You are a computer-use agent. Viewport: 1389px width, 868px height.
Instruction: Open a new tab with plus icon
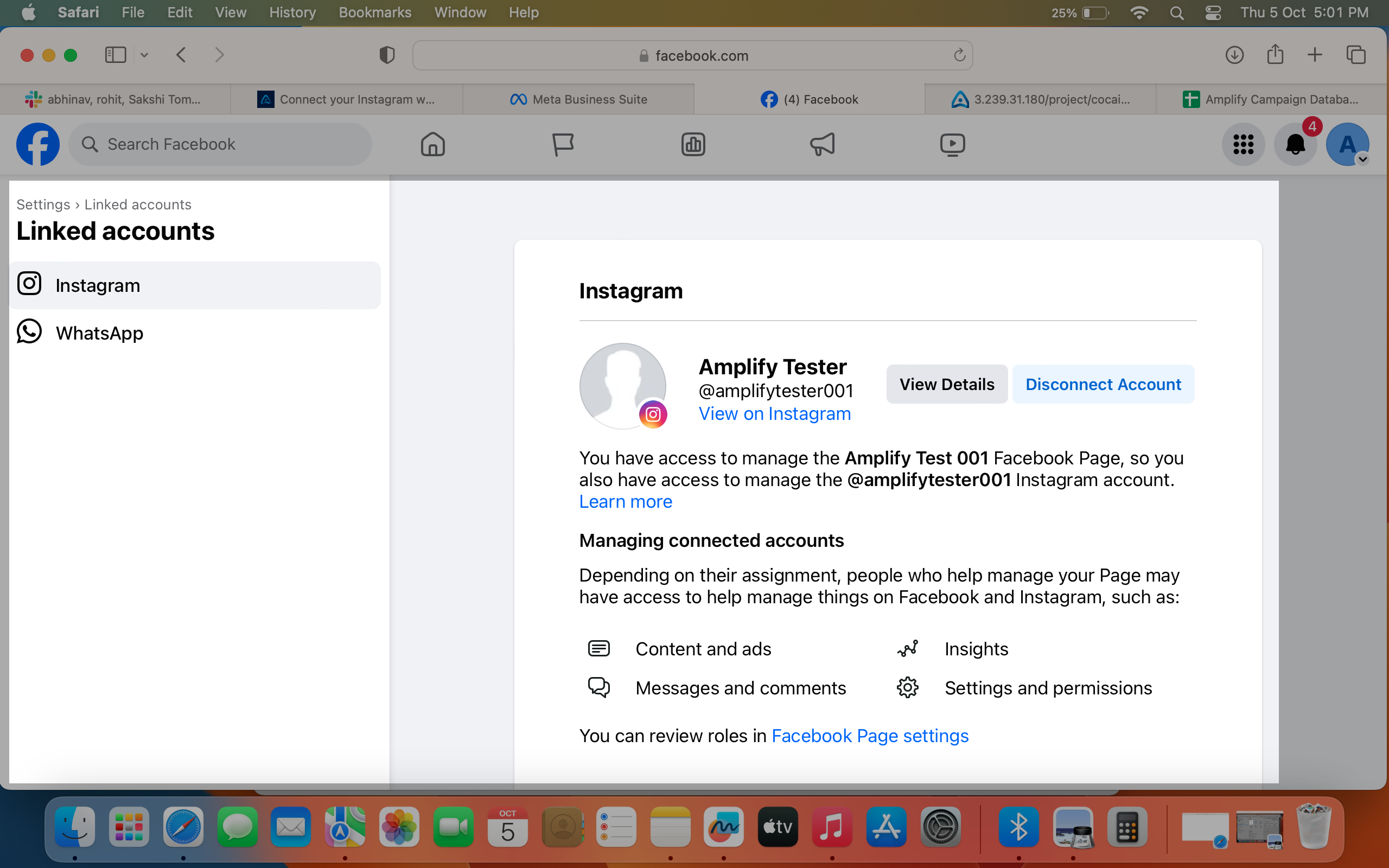1314,55
